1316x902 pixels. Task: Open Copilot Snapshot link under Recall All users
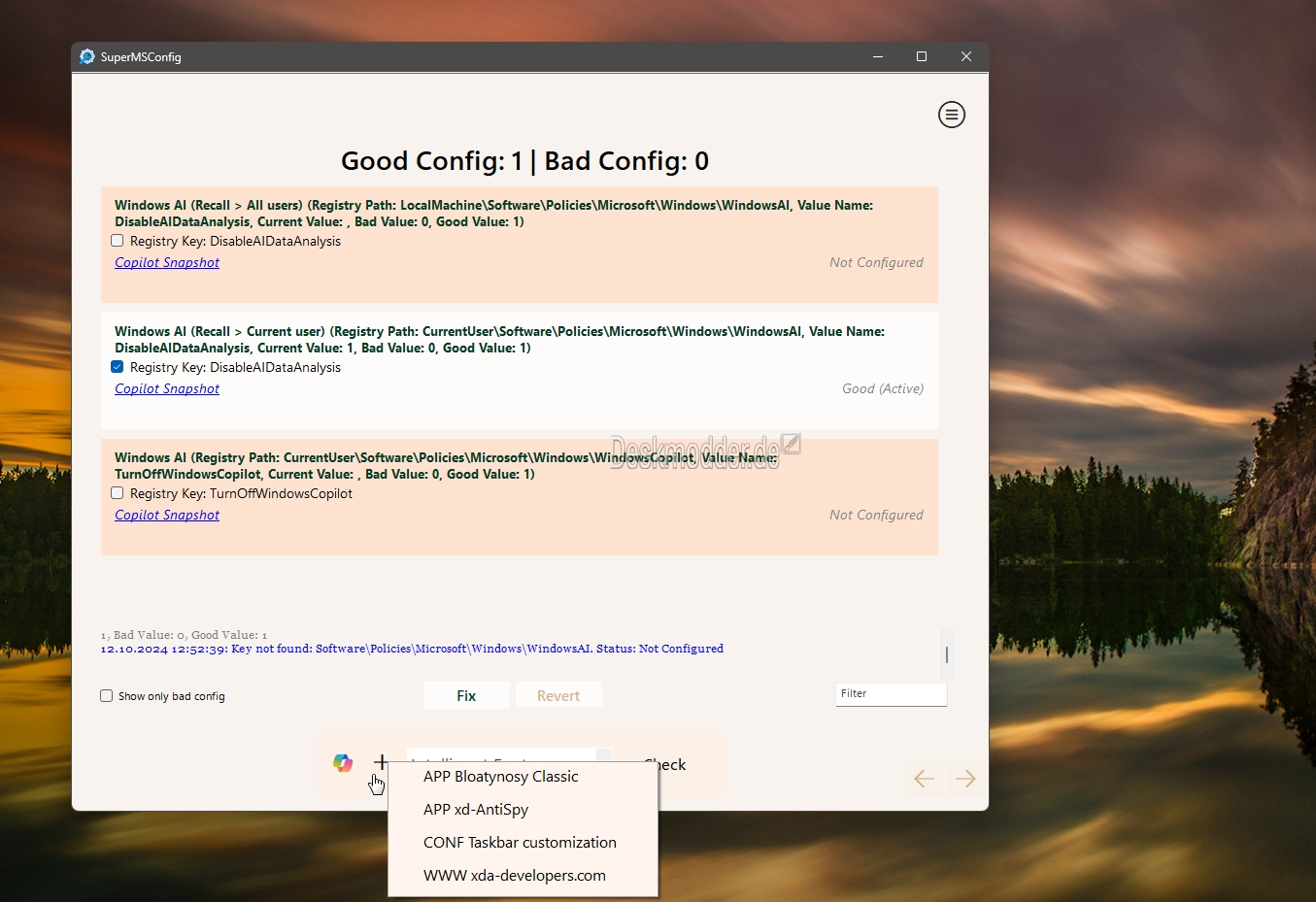[167, 262]
